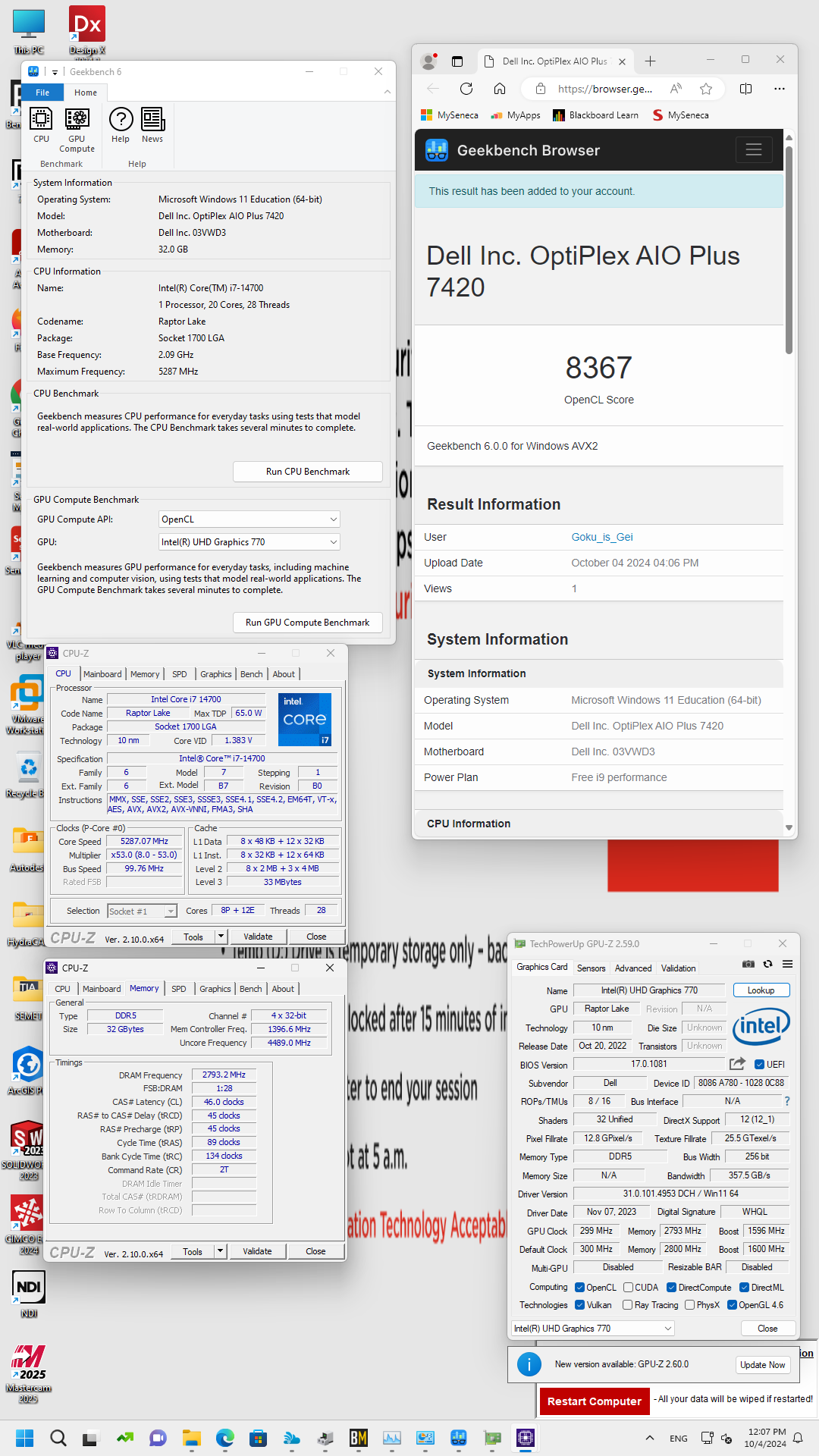Show hidden system tray icons

650,1438
